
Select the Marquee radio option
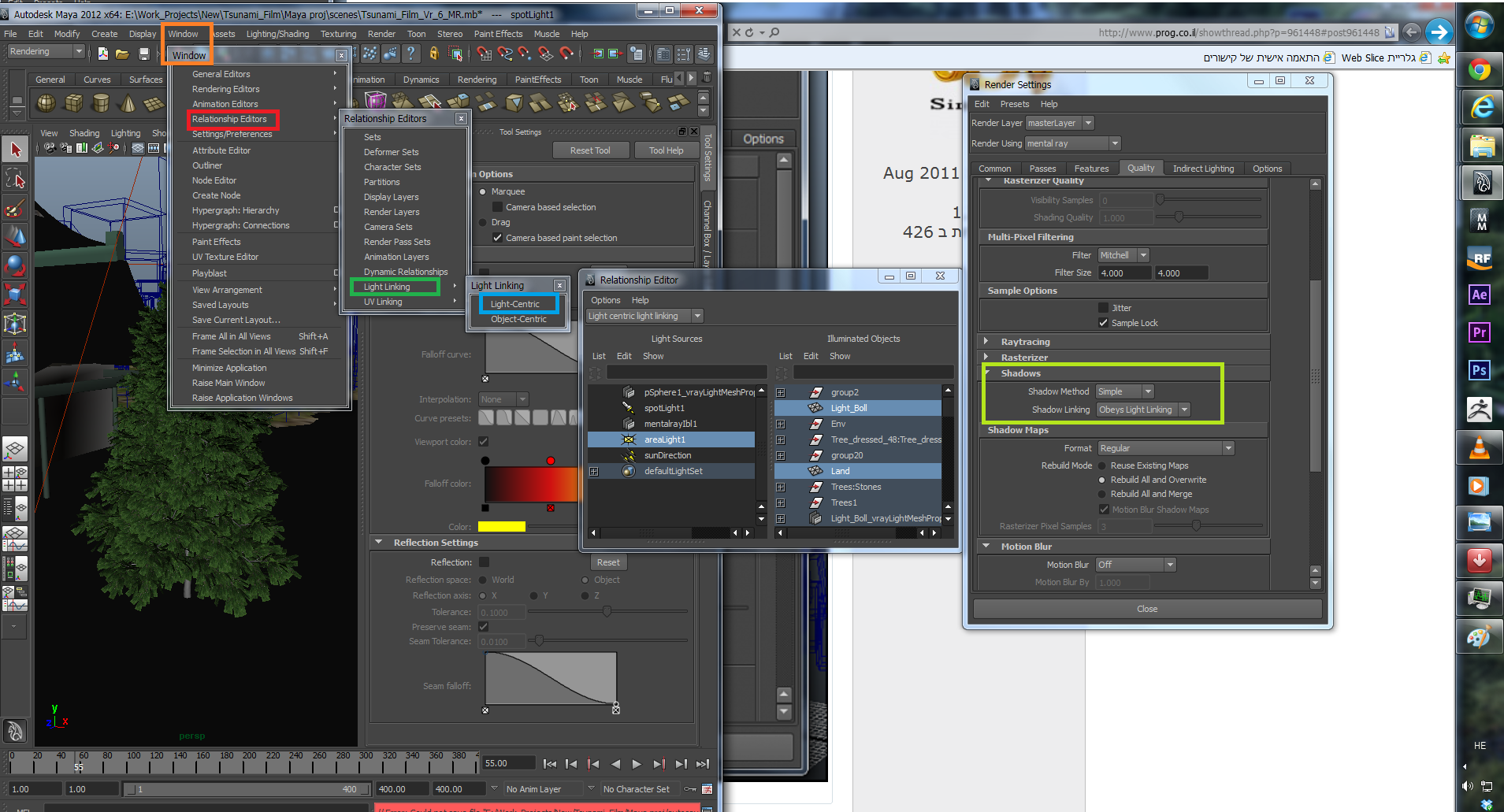pos(483,191)
